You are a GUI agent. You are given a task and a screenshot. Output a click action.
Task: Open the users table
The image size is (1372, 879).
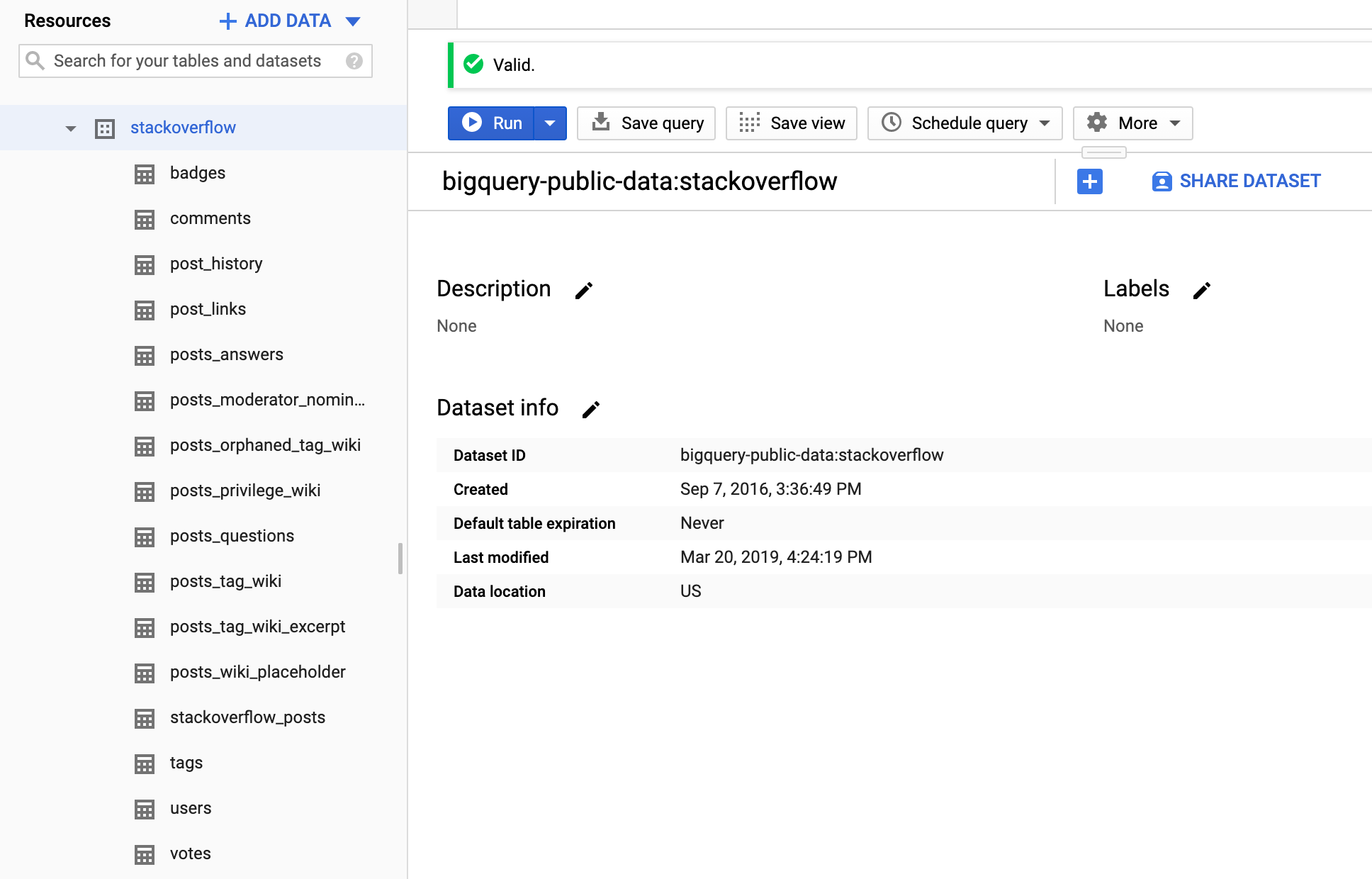190,808
